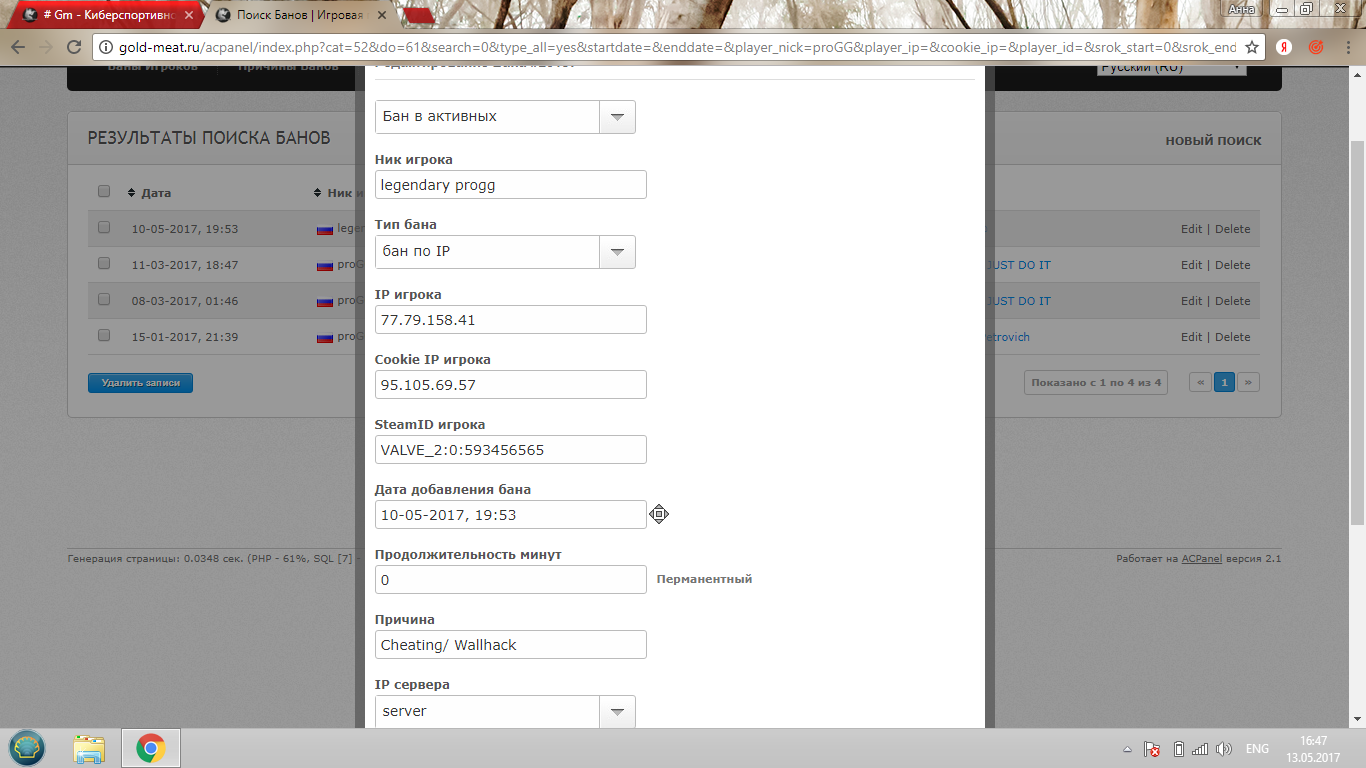Click Edit on the 15-01-2017 row
Image resolution: width=1366 pixels, height=768 pixels.
[1191, 337]
